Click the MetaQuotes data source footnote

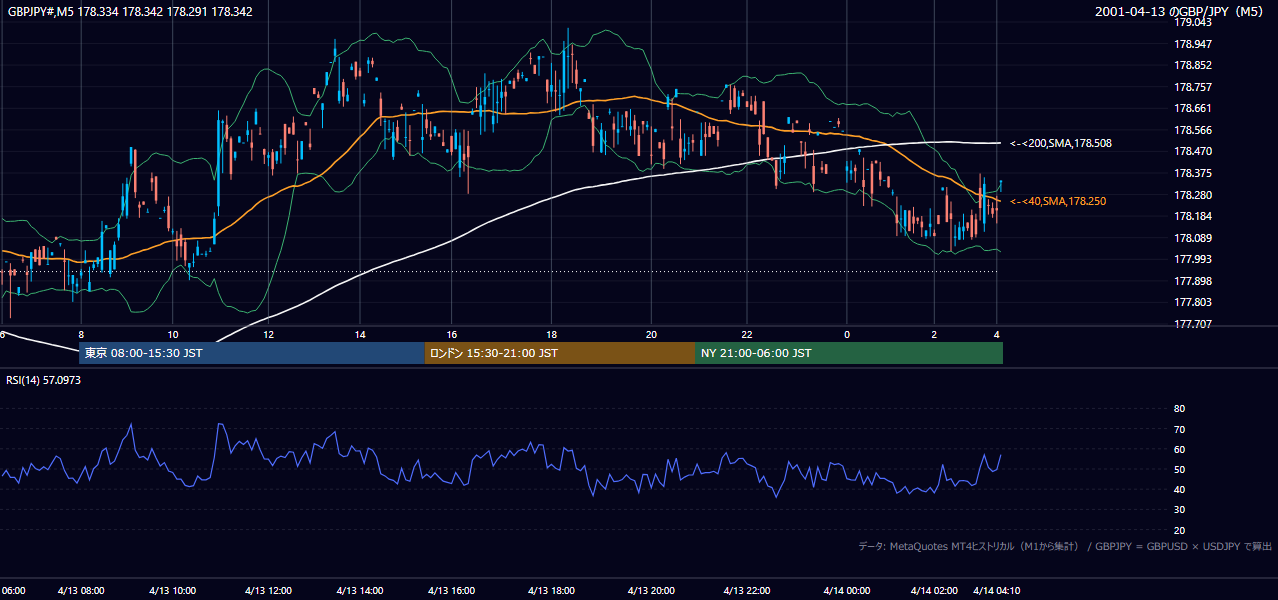coord(1065,546)
